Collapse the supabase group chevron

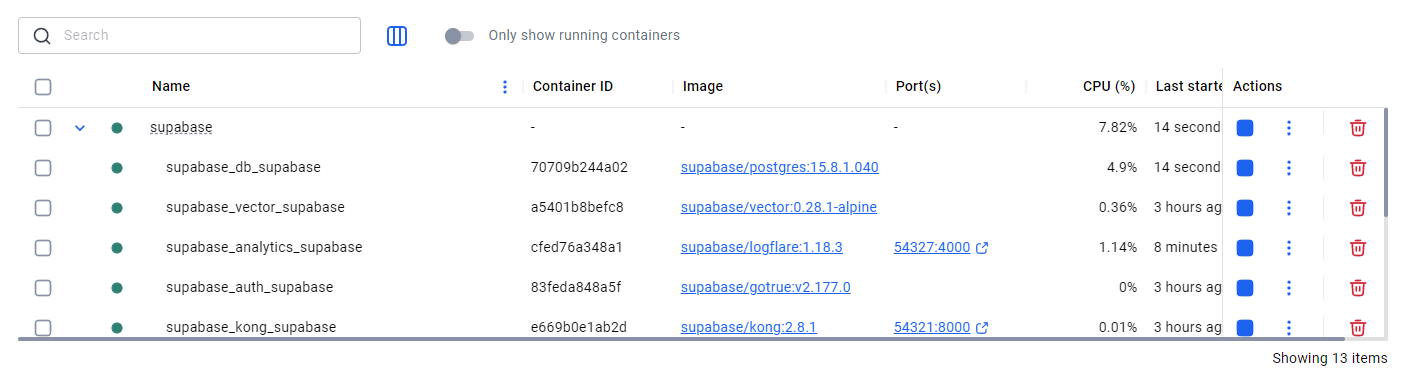click(x=81, y=128)
